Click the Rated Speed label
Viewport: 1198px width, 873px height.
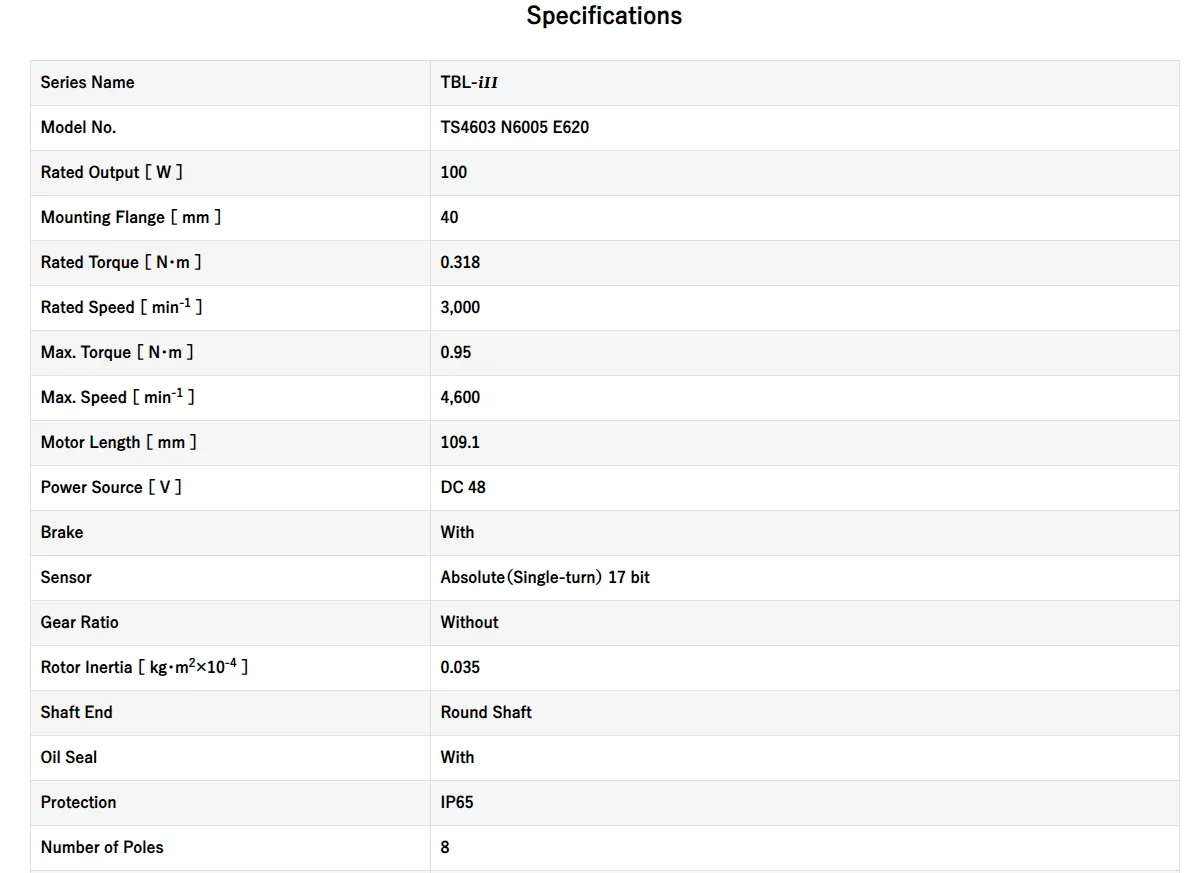pyautogui.click(x=121, y=307)
